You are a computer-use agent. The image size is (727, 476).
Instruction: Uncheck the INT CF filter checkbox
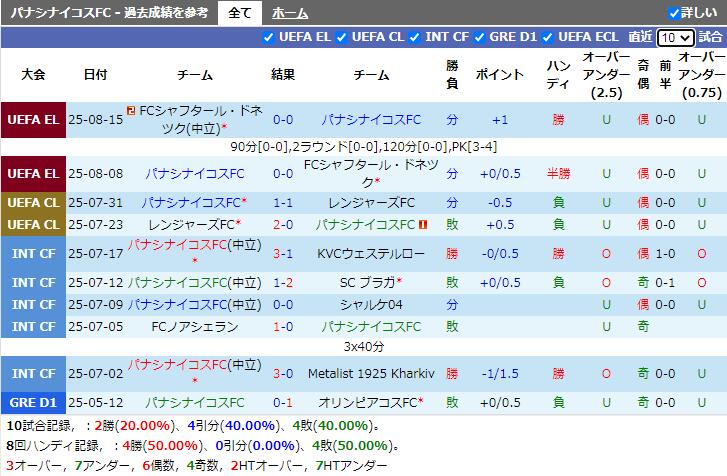point(415,37)
